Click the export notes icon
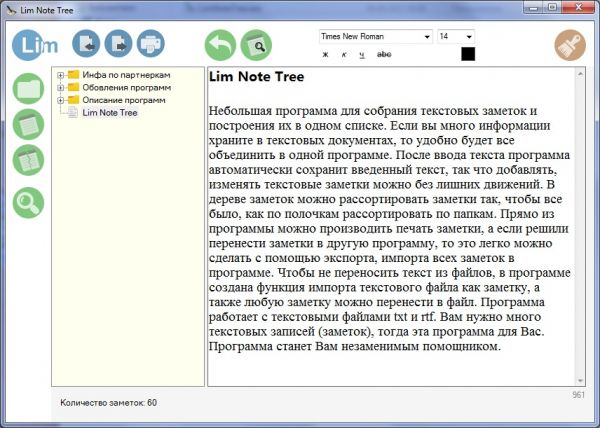This screenshot has width=600, height=428. pyautogui.click(x=118, y=45)
